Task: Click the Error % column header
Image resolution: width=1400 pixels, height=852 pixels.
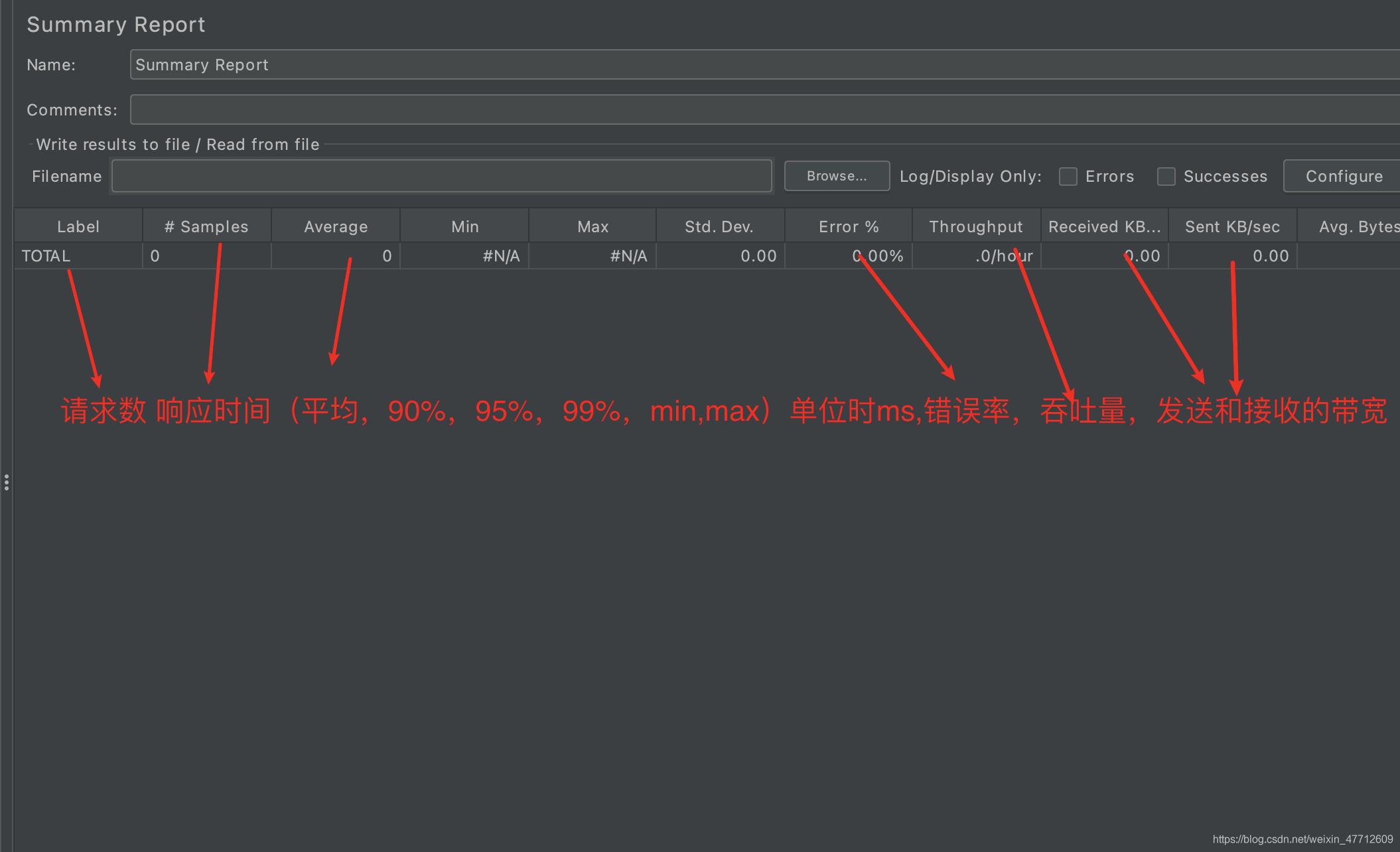Action: click(849, 226)
